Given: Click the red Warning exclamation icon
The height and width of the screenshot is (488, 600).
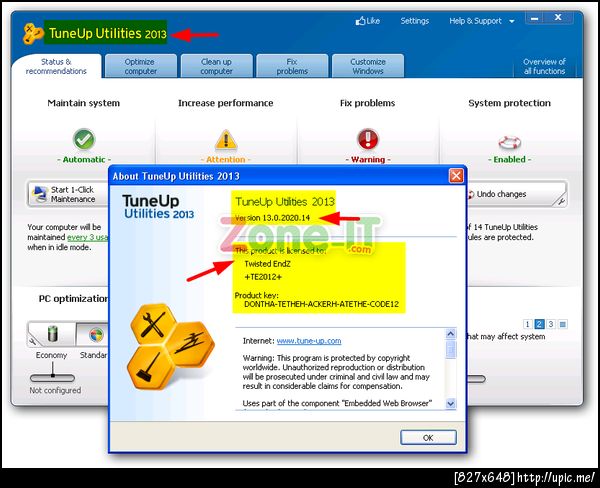Looking at the screenshot, I should pyautogui.click(x=368, y=139).
